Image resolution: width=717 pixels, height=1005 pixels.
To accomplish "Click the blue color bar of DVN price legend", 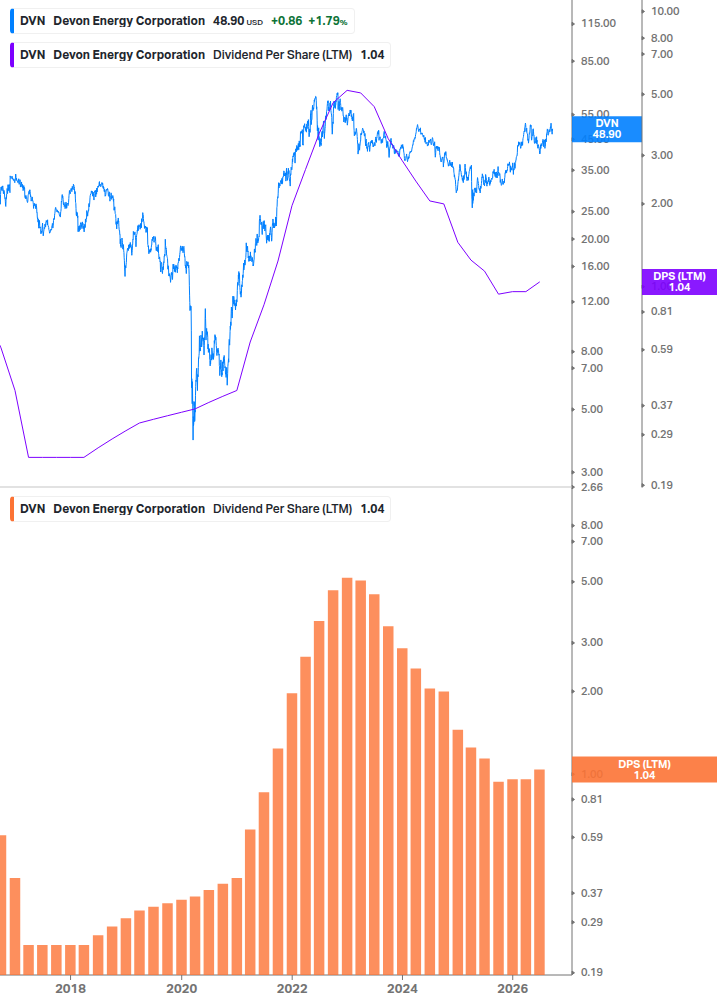I will point(12,21).
